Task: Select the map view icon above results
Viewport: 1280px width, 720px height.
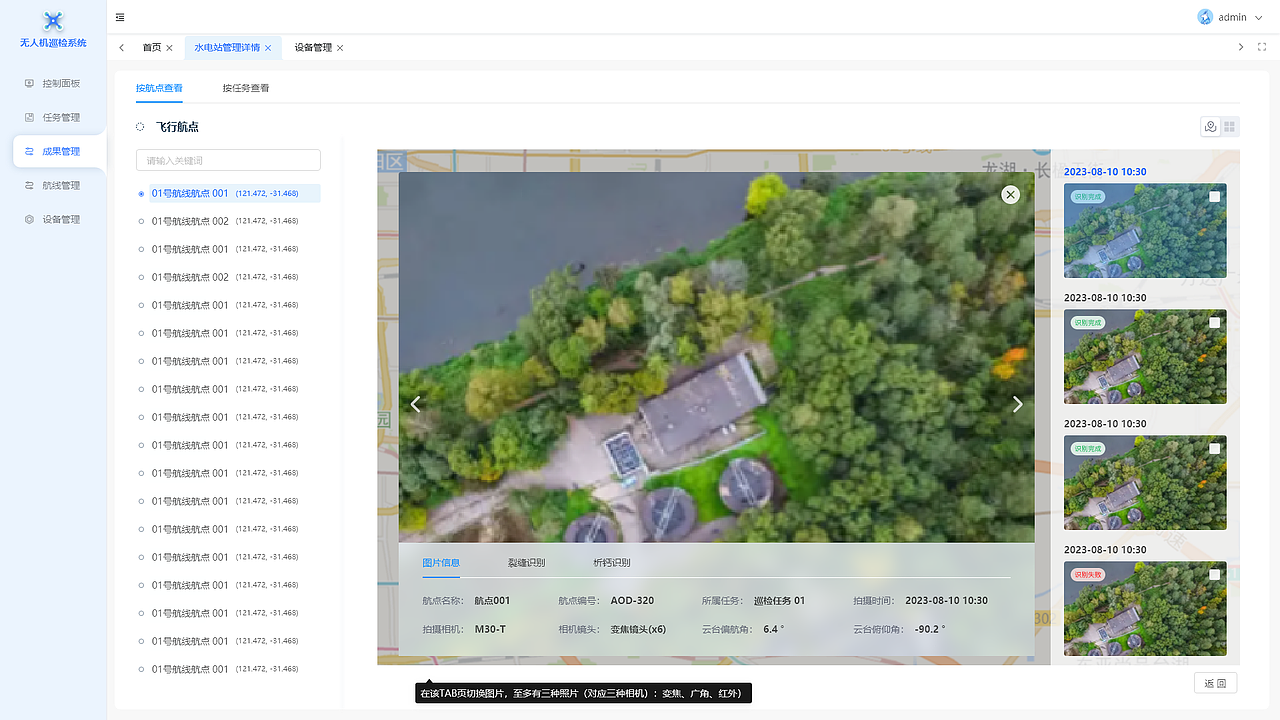Action: 1210,126
